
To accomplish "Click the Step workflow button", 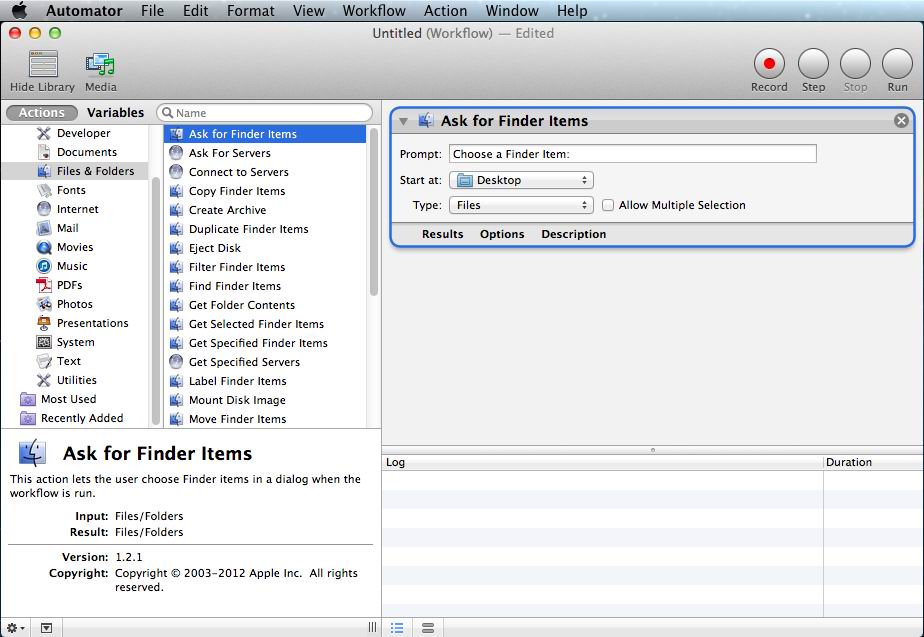I will 813,64.
